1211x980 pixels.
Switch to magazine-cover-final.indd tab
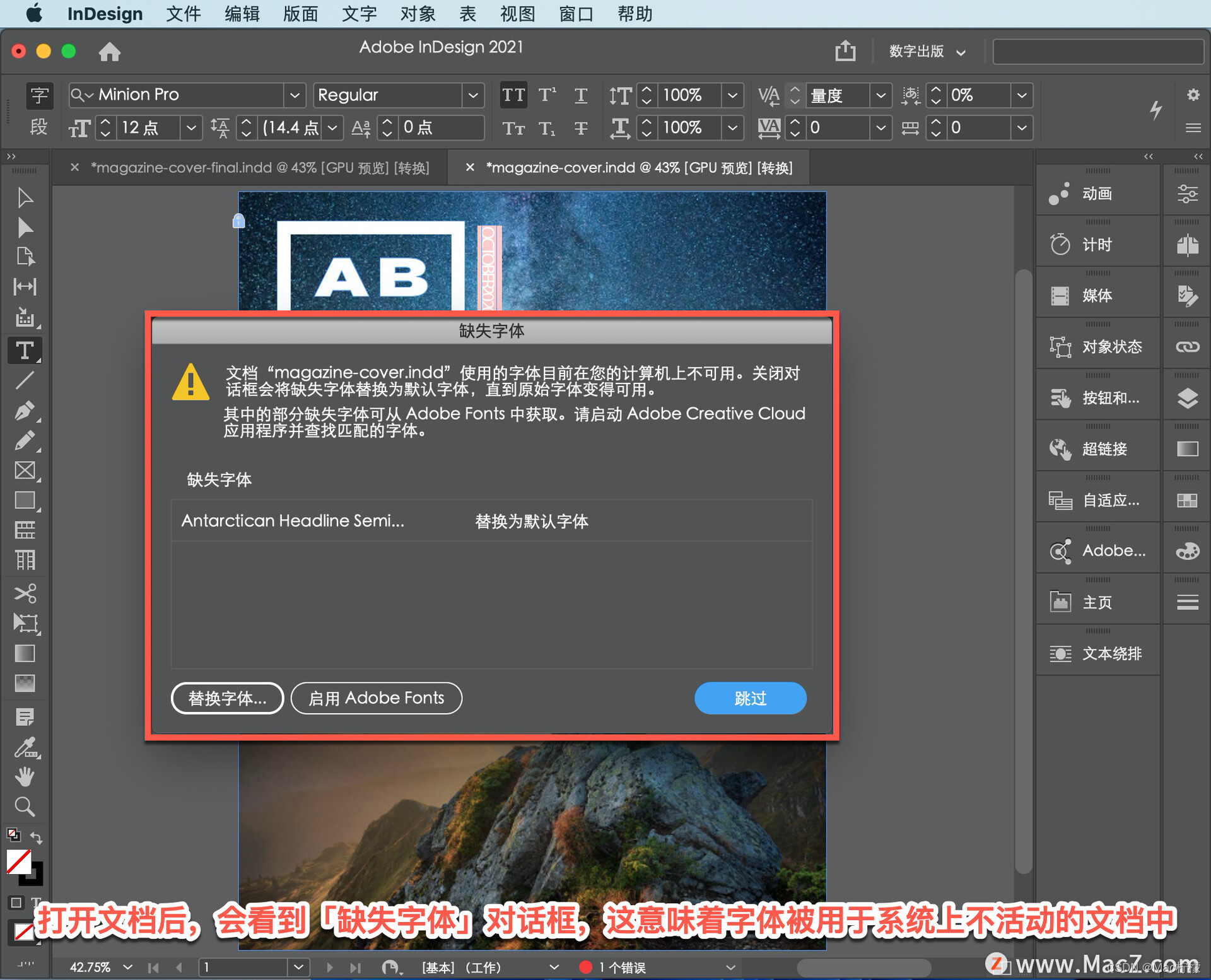tap(259, 168)
